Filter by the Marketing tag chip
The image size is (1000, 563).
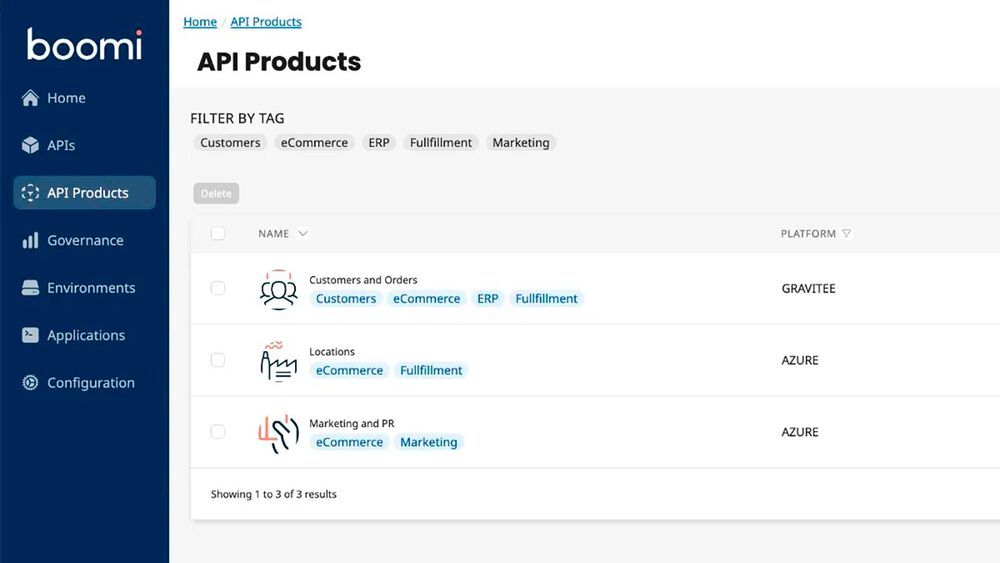521,143
